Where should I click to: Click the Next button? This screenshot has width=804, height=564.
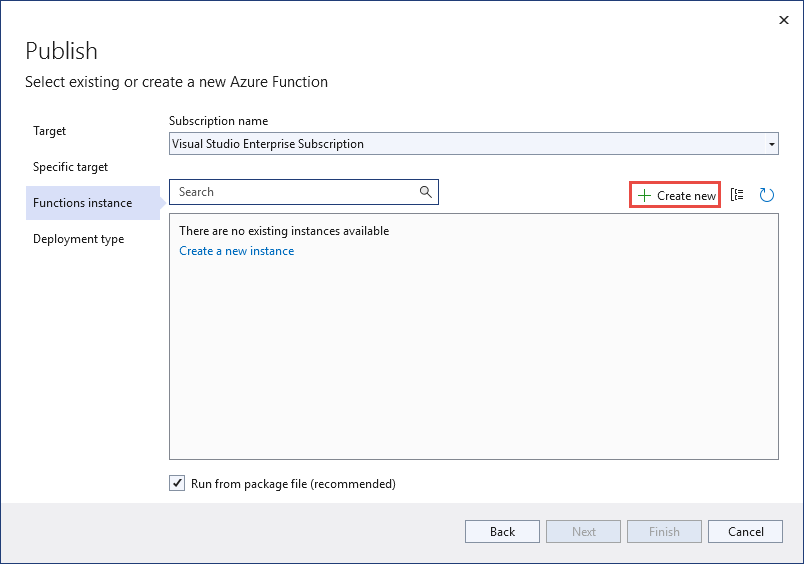(583, 532)
